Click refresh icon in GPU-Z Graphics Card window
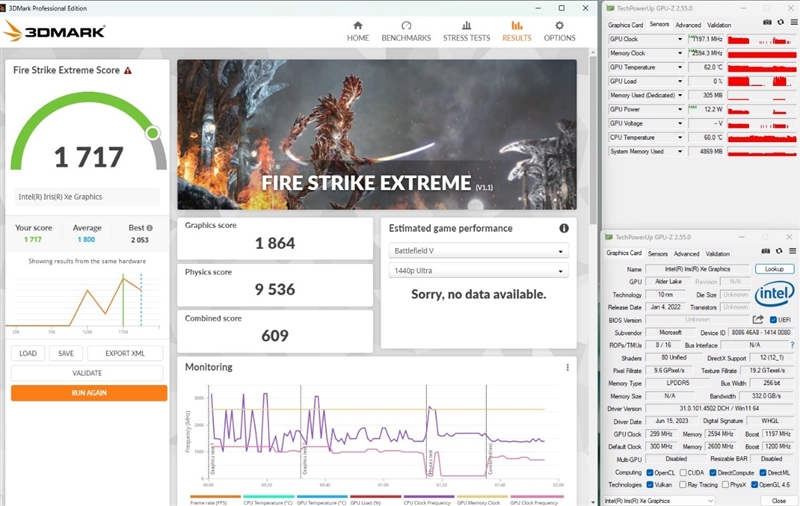Image resolution: width=800 pixels, height=506 pixels. [779, 251]
